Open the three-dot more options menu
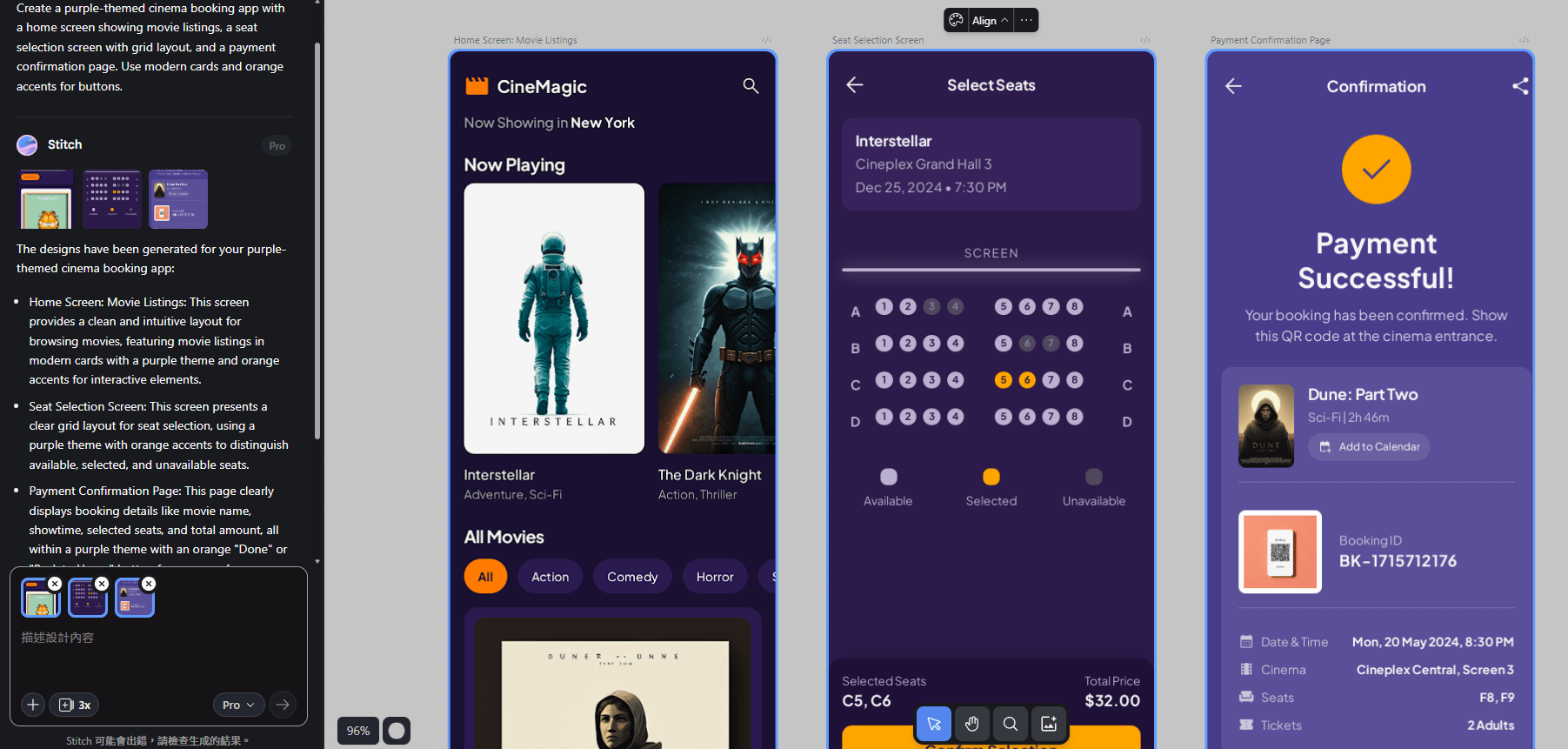The width and height of the screenshot is (1568, 749). 1026,20
